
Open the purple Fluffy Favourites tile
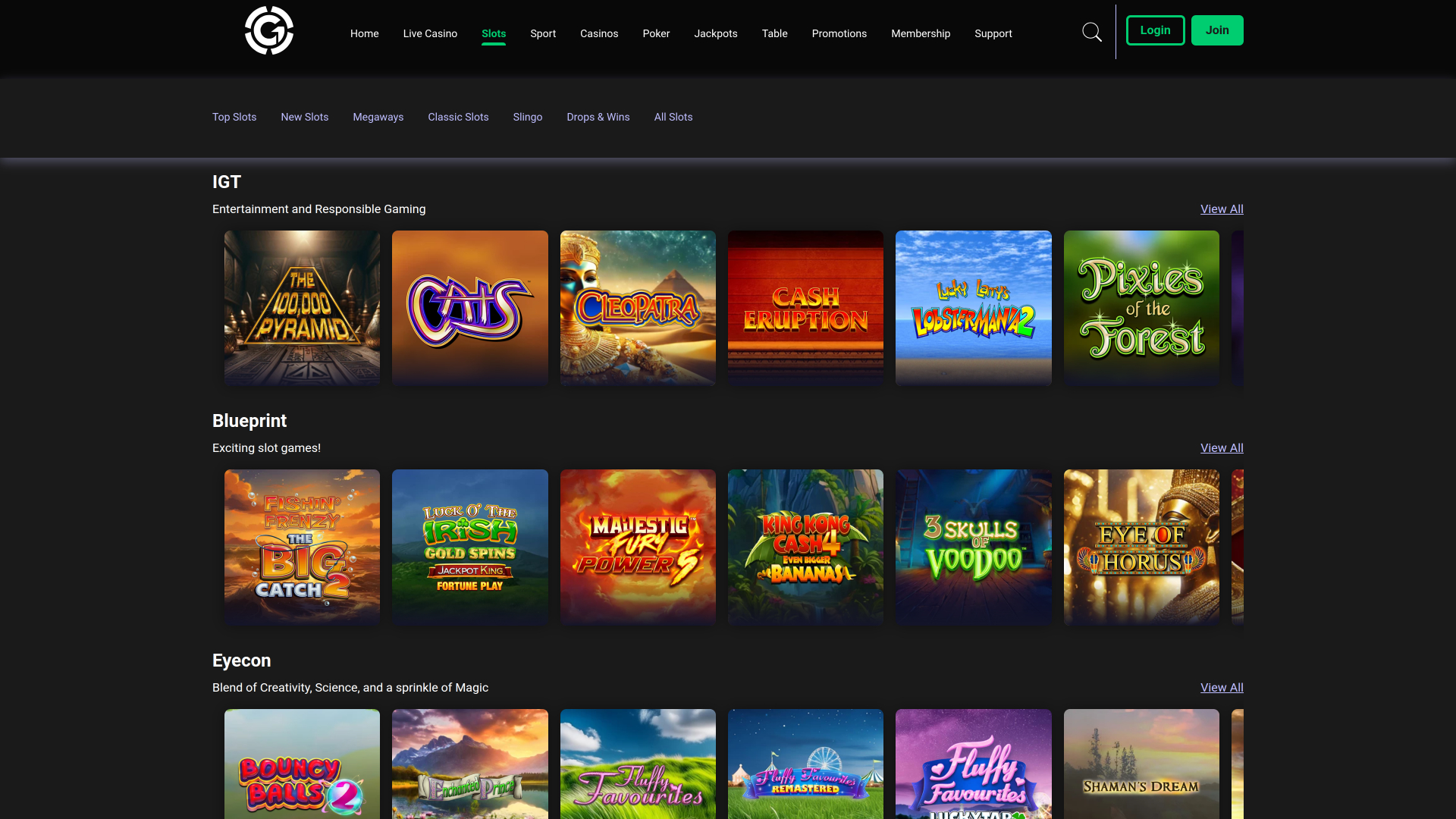coord(973,764)
